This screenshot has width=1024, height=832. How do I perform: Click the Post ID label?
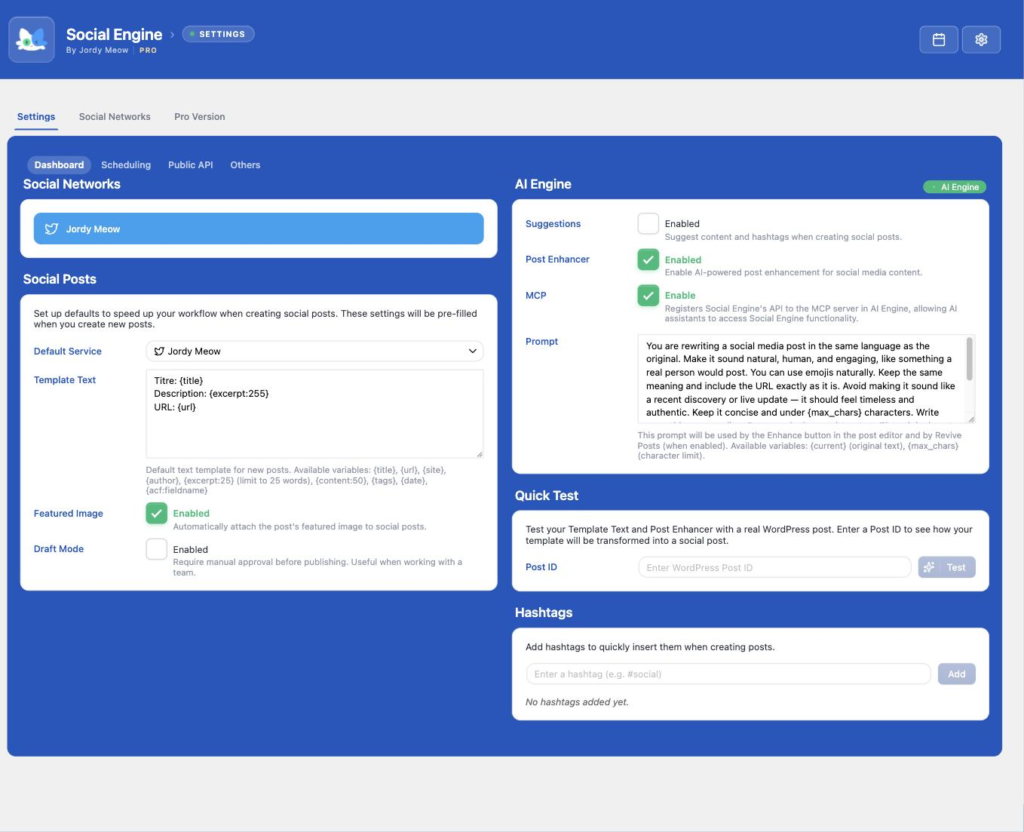pos(541,567)
